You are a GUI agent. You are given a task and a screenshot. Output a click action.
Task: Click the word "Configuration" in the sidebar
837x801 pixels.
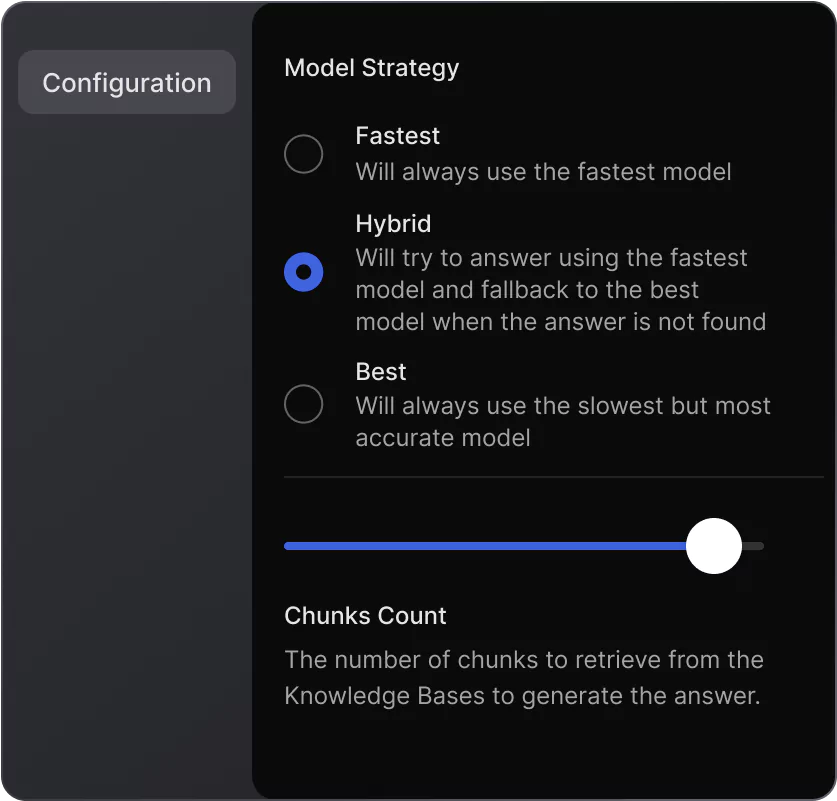(127, 82)
